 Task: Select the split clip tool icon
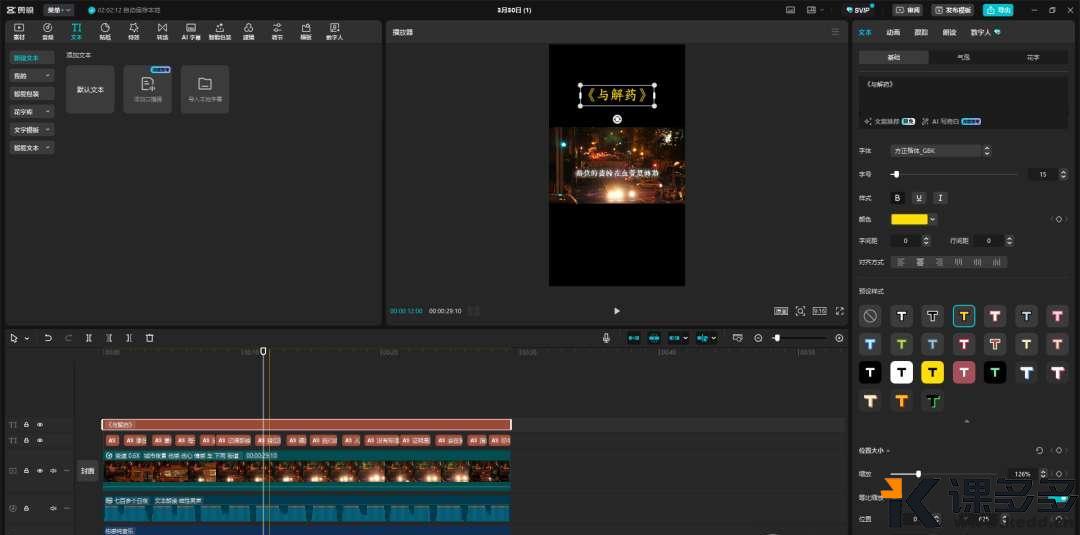(89, 338)
